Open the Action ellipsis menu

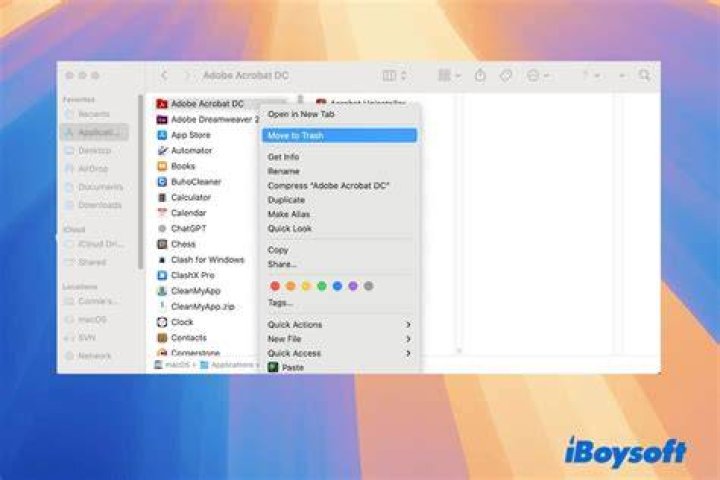pyautogui.click(x=537, y=75)
